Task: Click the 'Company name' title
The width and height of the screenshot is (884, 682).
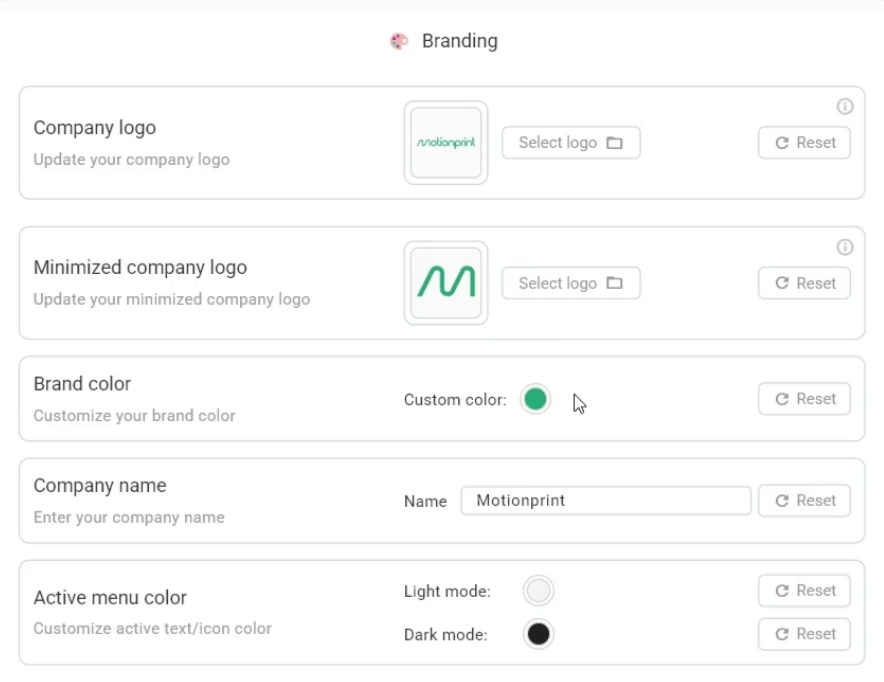Action: coord(100,485)
